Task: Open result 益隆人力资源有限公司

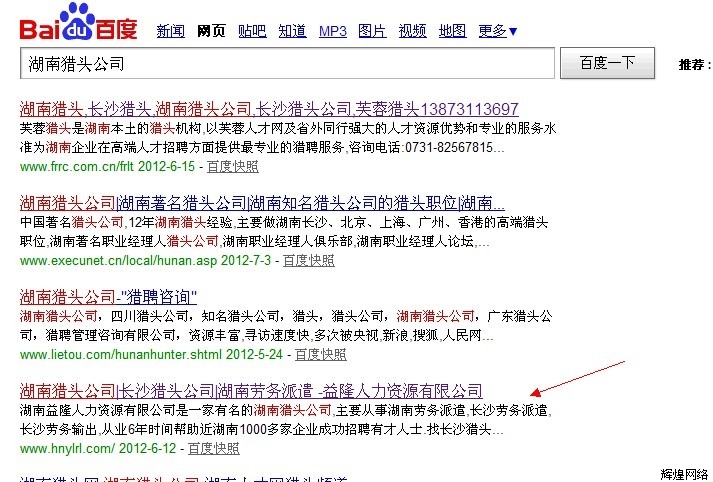Action: pyautogui.click(x=251, y=391)
